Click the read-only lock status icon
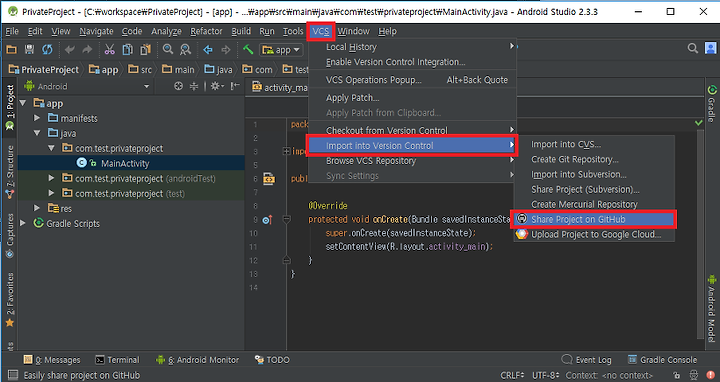The width and height of the screenshot is (720, 382). coord(677,375)
